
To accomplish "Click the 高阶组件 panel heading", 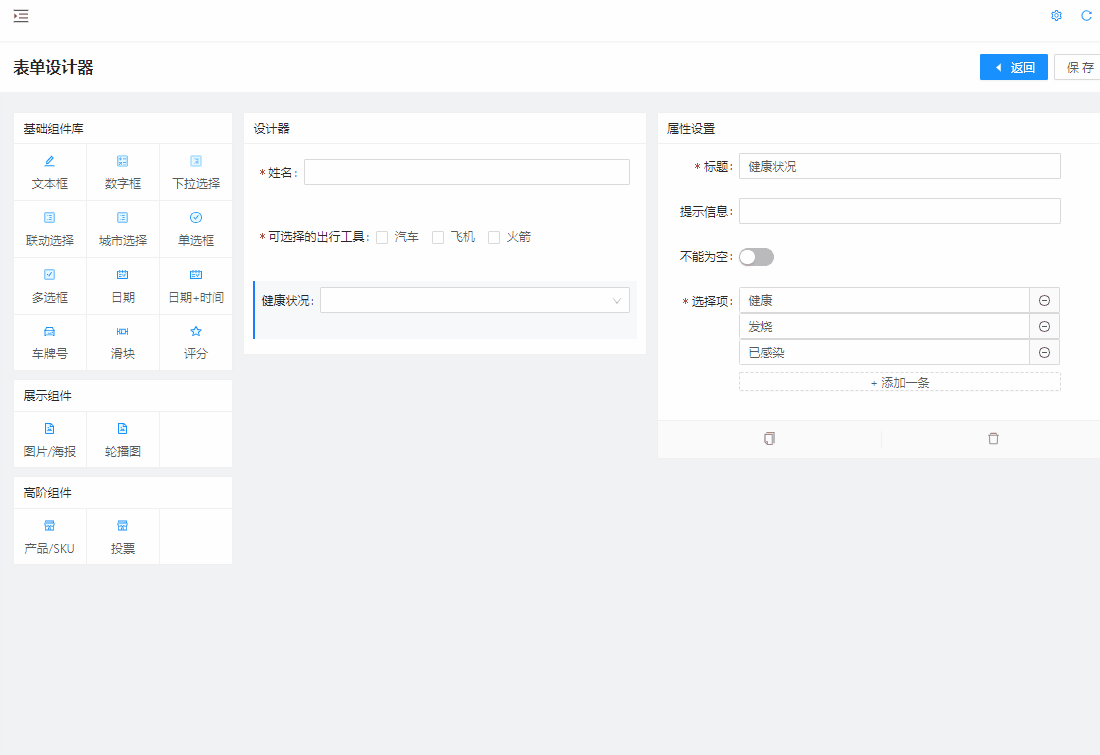I will pyautogui.click(x=47, y=493).
